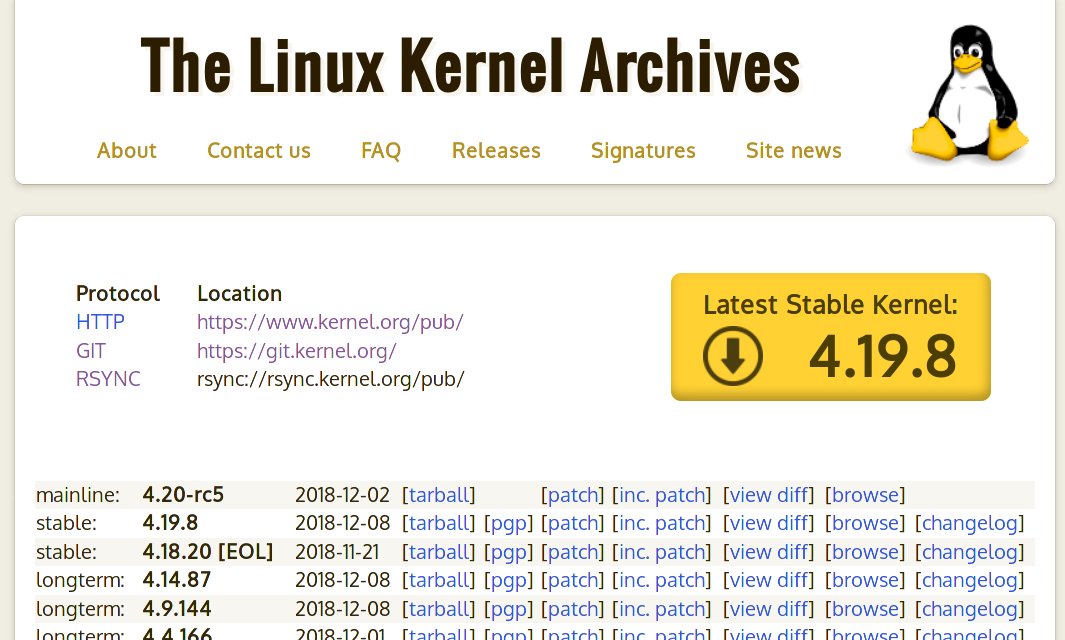This screenshot has width=1065, height=640.
Task: Open the Site news page
Action: 793,150
